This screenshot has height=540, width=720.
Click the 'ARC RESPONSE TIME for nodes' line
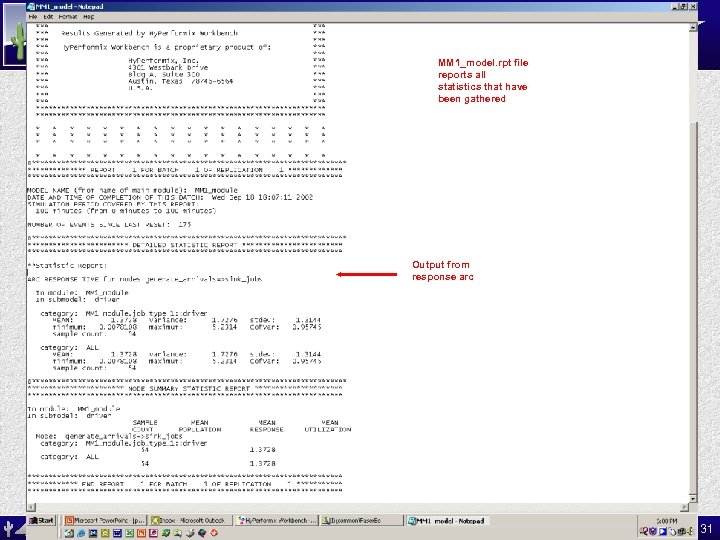[x=145, y=279]
